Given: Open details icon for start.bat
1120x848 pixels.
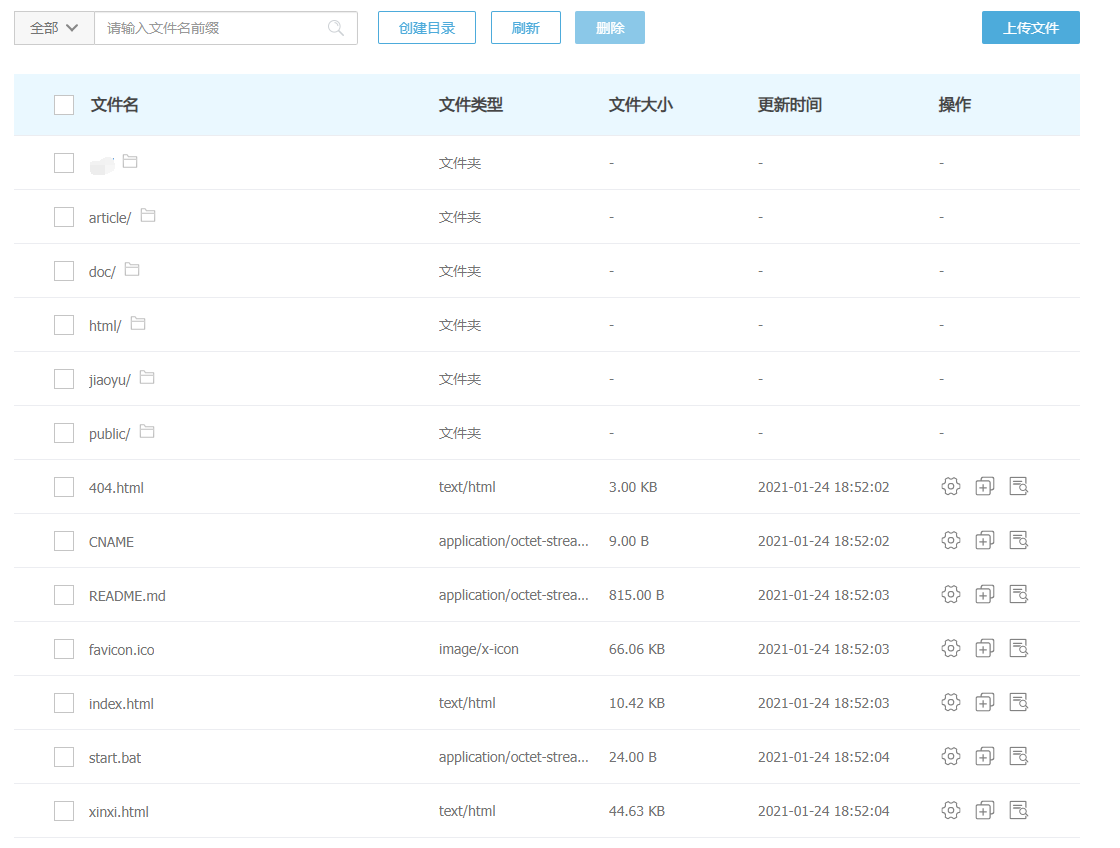Looking at the screenshot, I should click(1019, 757).
